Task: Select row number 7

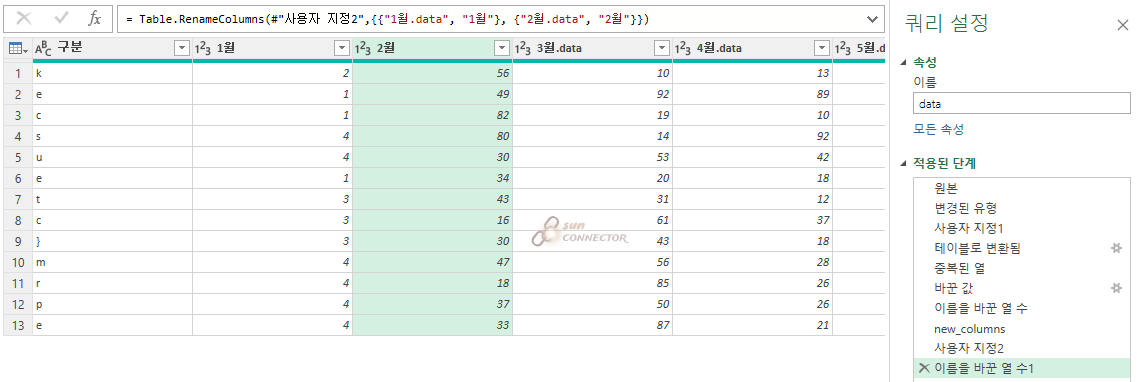Action: [x=17, y=199]
